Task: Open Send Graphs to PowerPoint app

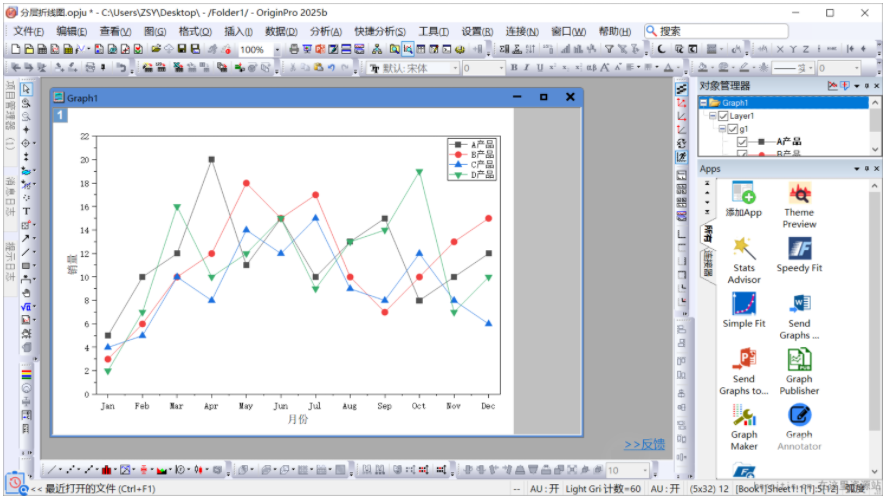Action: click(743, 371)
